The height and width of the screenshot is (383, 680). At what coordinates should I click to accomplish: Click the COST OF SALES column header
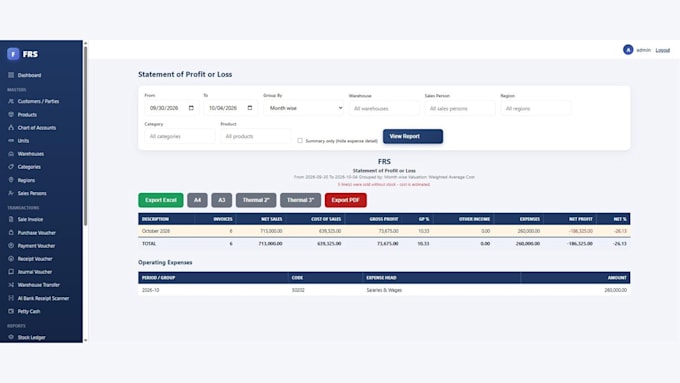pos(326,219)
